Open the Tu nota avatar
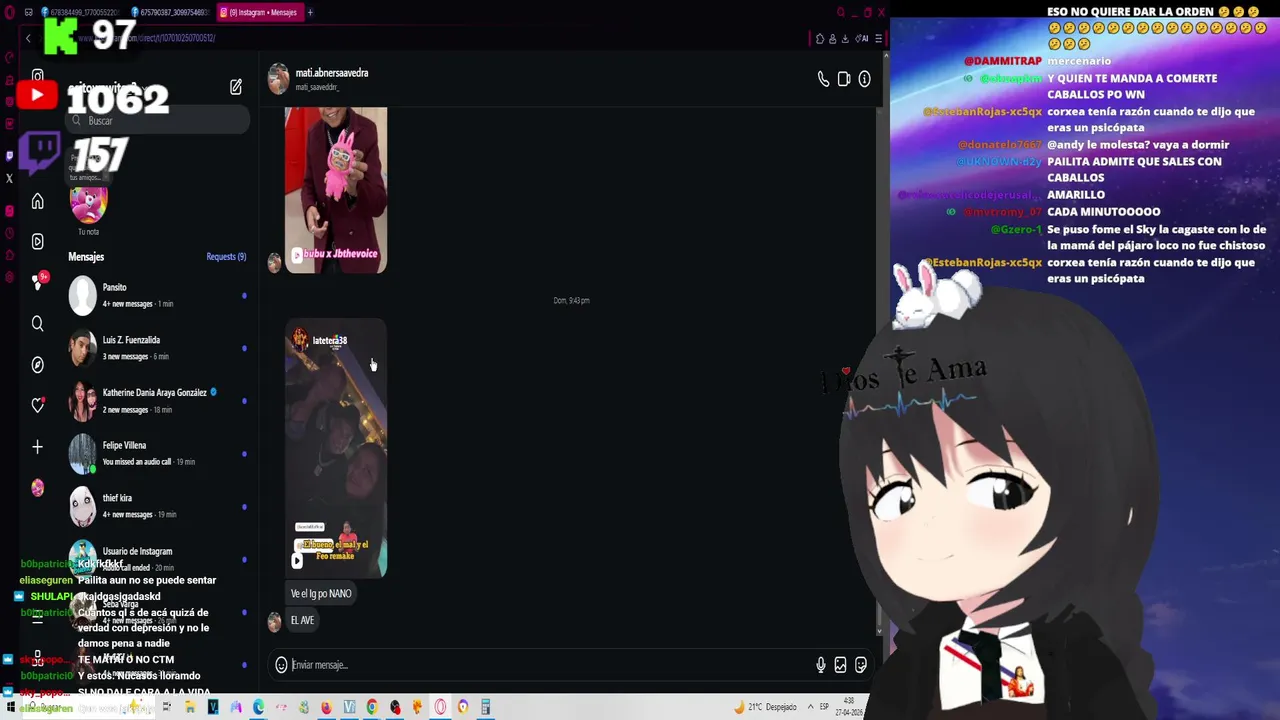Viewport: 1280px width, 720px height. 88,204
